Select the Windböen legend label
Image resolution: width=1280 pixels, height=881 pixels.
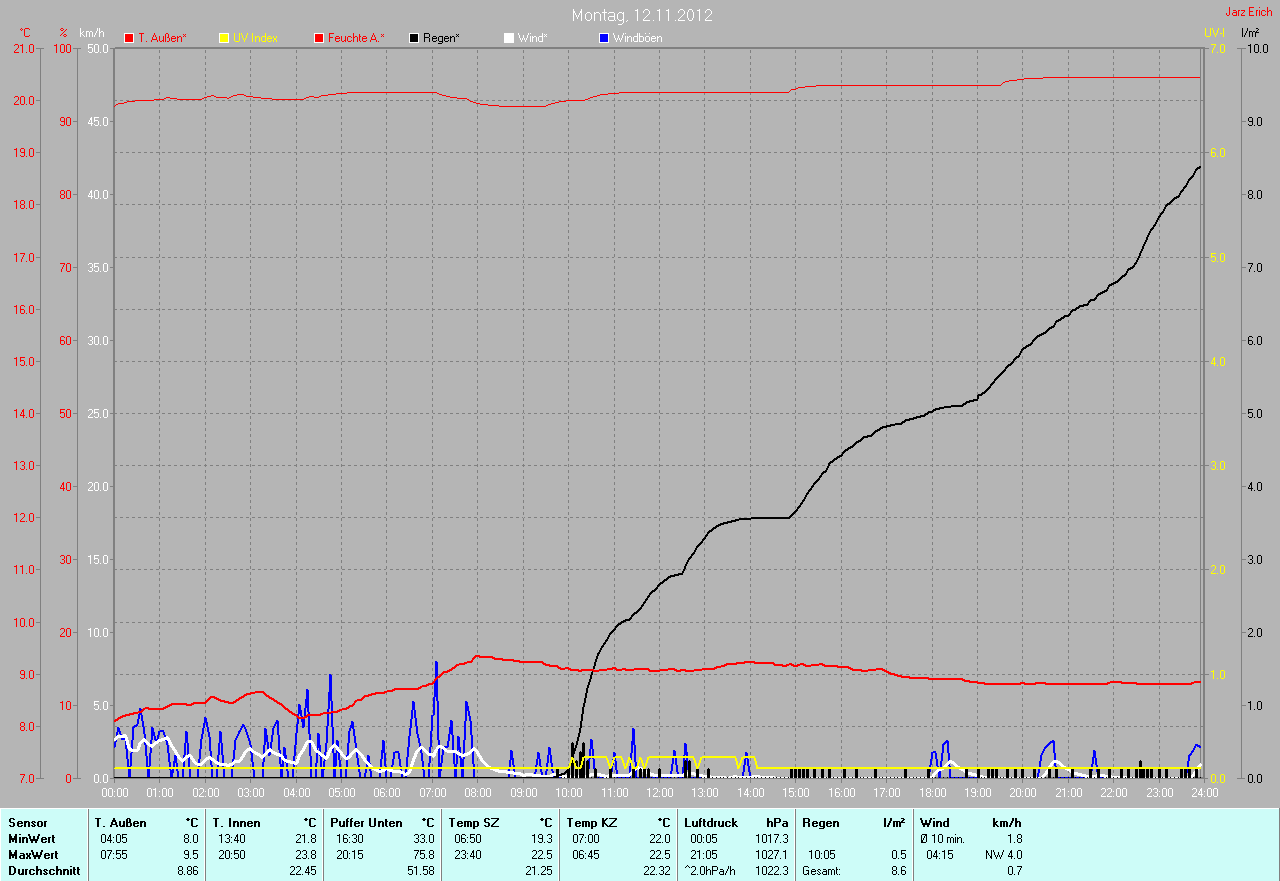pyautogui.click(x=638, y=38)
